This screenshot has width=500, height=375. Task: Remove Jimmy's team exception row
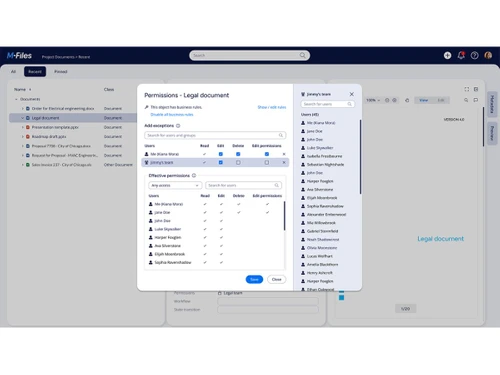pos(284,162)
